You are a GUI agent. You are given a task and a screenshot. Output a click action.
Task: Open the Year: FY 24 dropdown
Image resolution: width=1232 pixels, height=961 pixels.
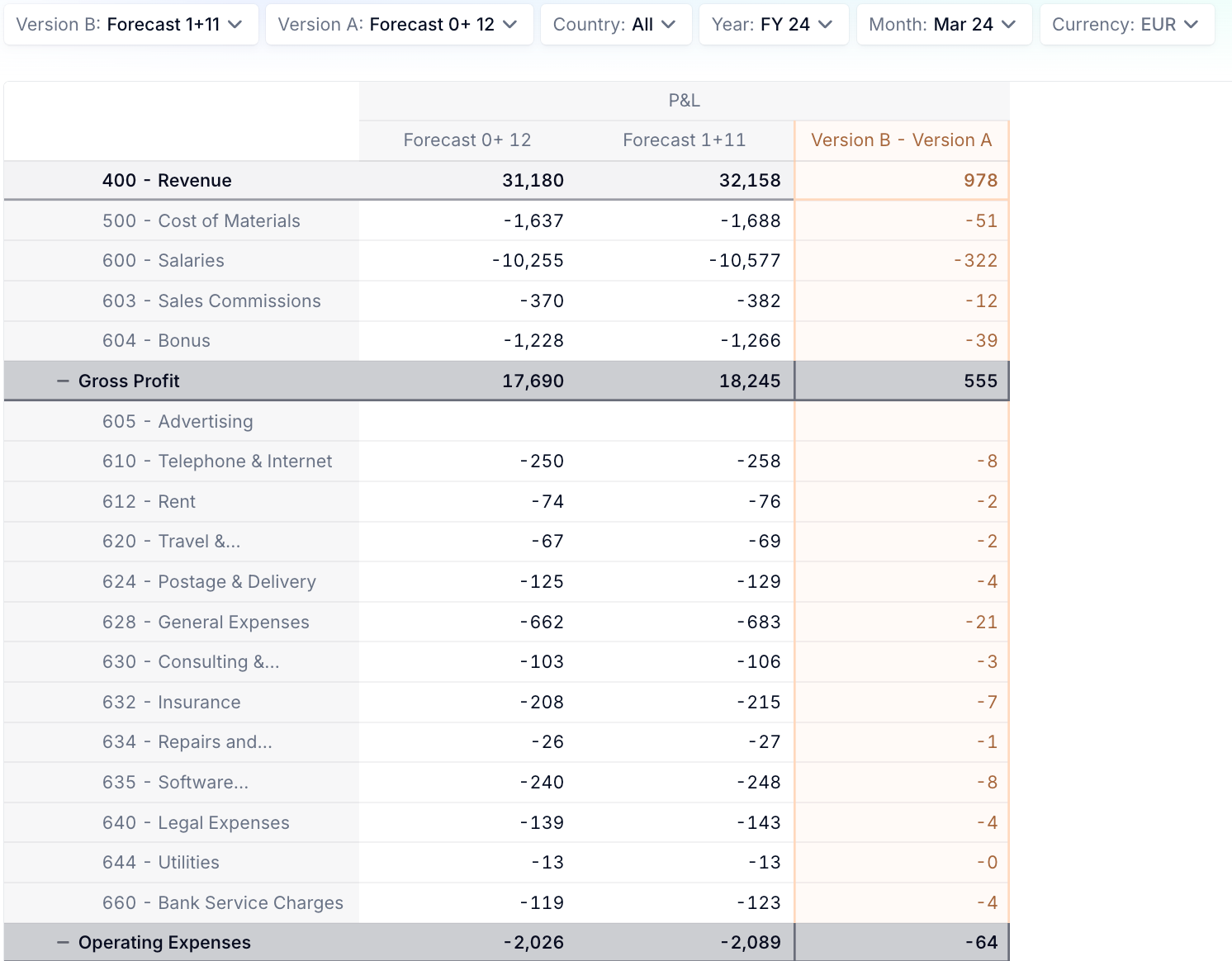point(774,25)
